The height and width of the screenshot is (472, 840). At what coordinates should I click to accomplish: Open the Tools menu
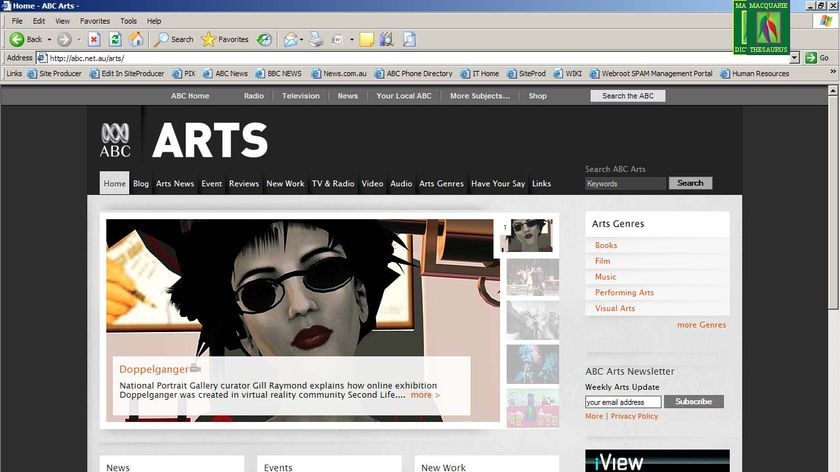[x=129, y=21]
